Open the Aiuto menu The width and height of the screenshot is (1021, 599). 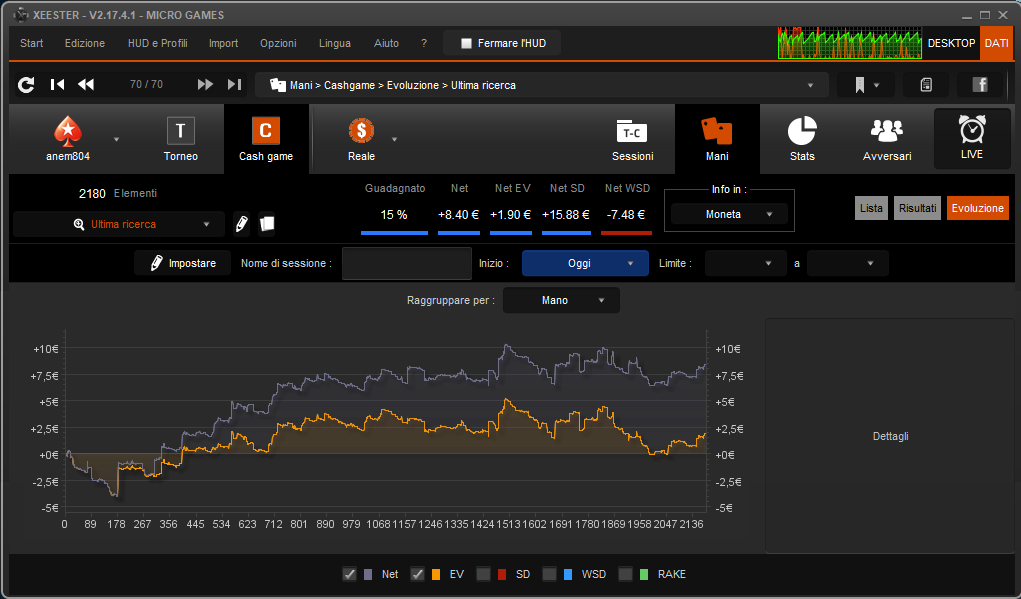[386, 43]
